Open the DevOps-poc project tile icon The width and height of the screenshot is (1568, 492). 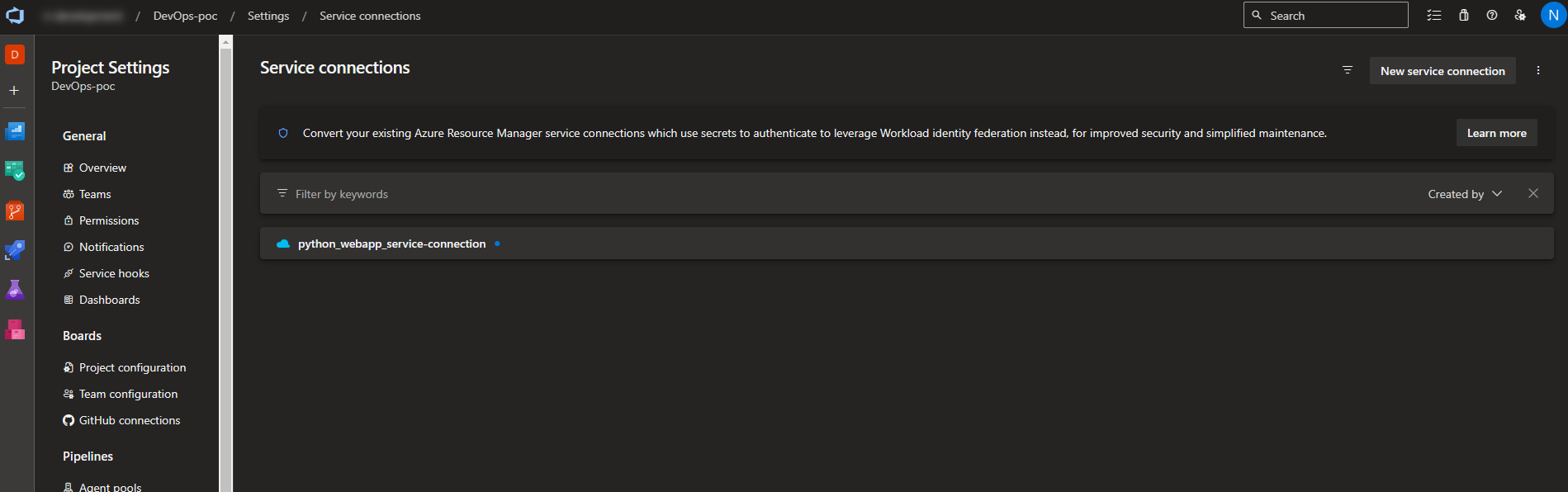(15, 54)
